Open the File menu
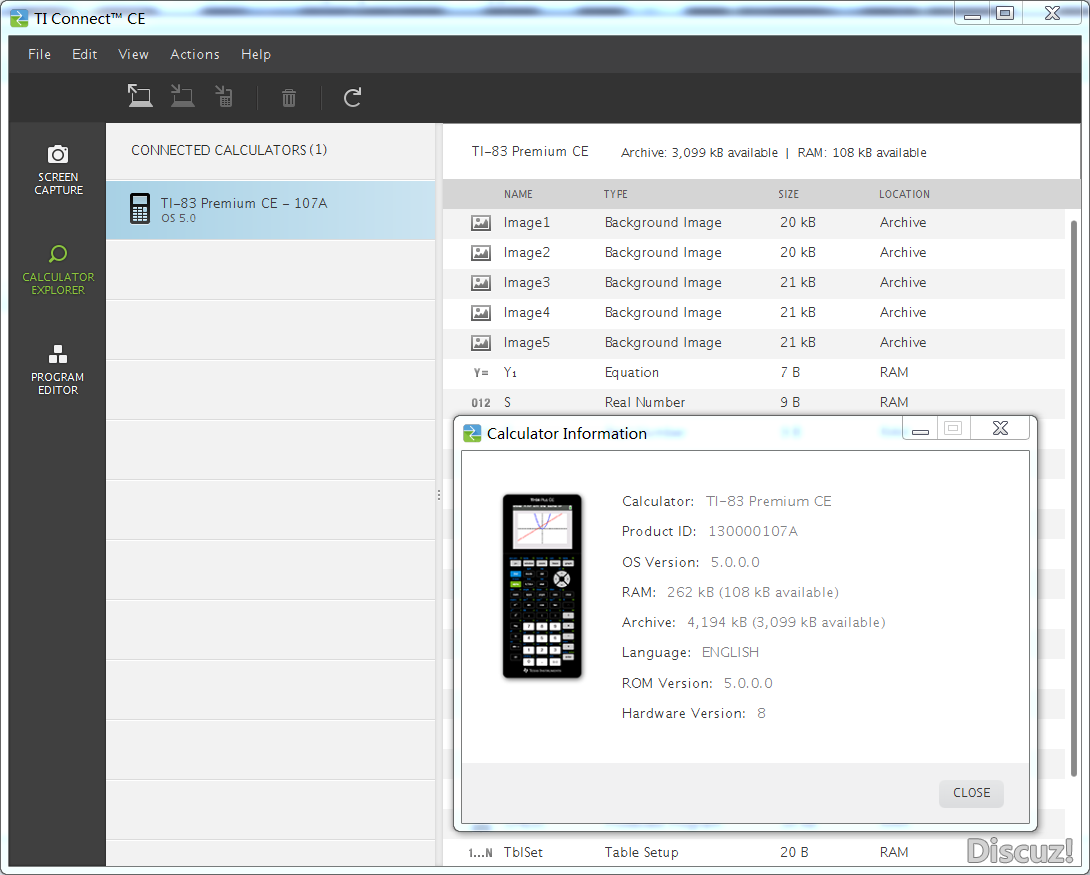Viewport: 1090px width, 875px height. [39, 54]
